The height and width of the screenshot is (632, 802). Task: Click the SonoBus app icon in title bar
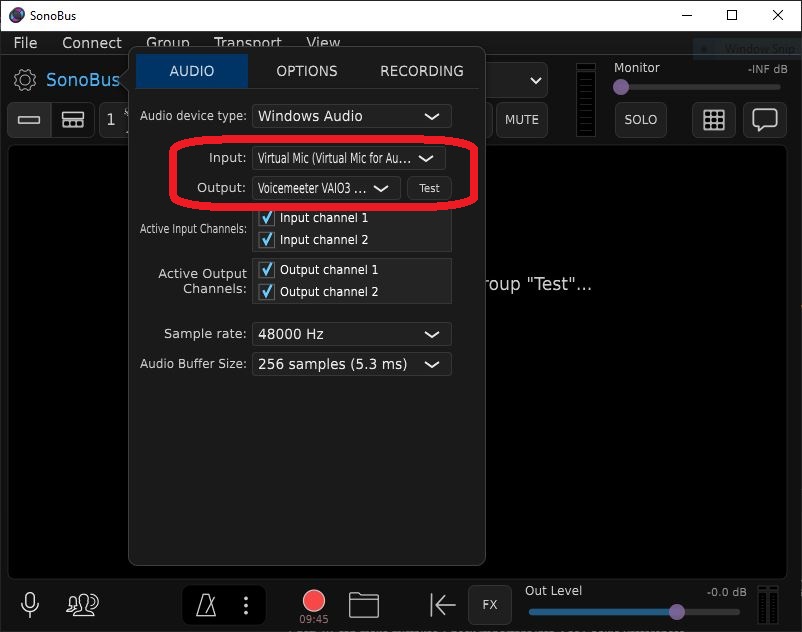pos(17,15)
